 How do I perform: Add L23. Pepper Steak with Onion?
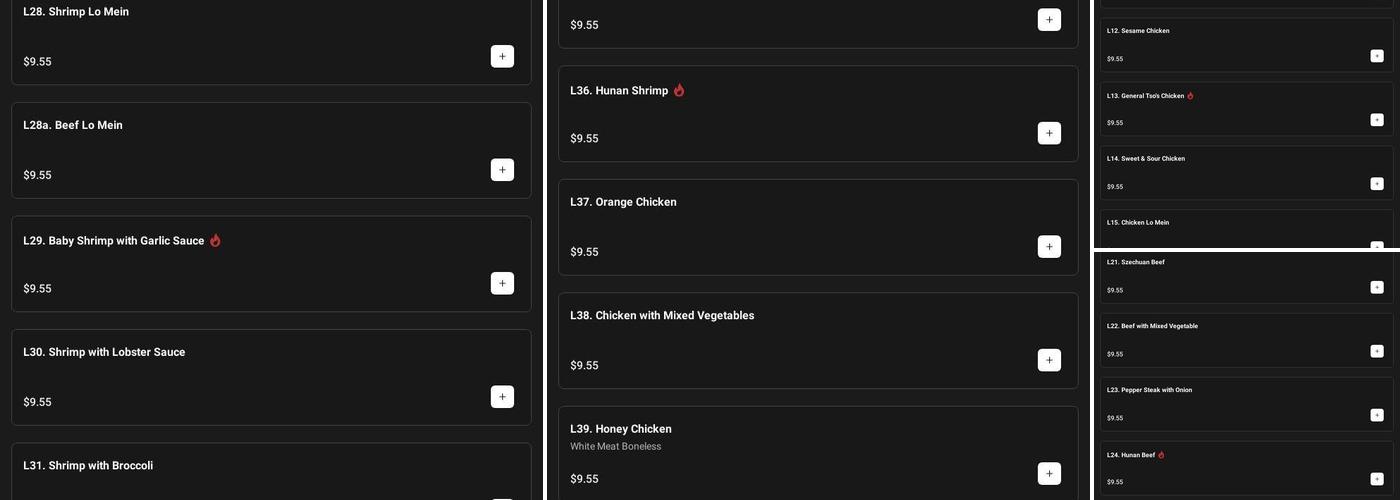pos(1377,416)
